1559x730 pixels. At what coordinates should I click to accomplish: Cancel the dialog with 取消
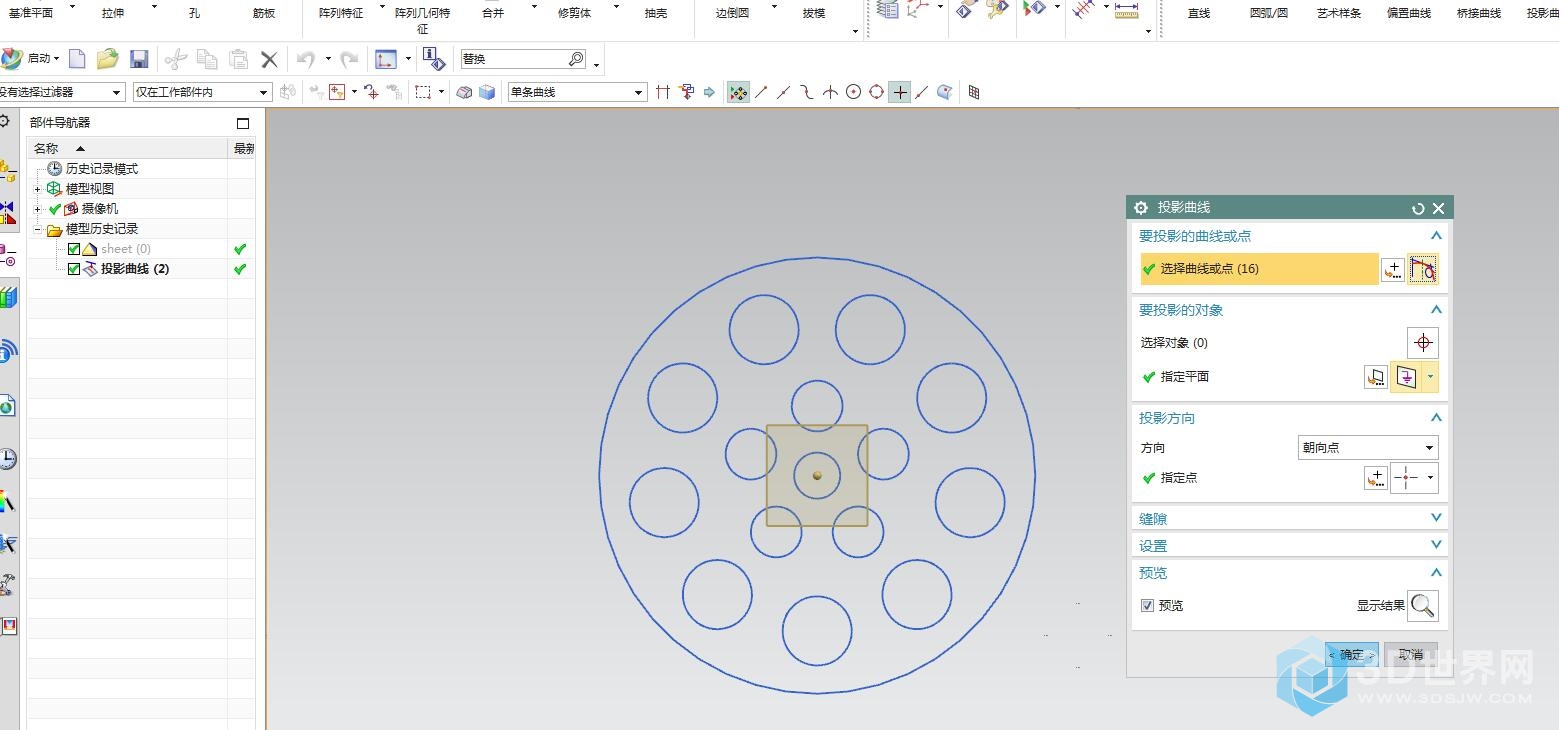[x=1411, y=655]
